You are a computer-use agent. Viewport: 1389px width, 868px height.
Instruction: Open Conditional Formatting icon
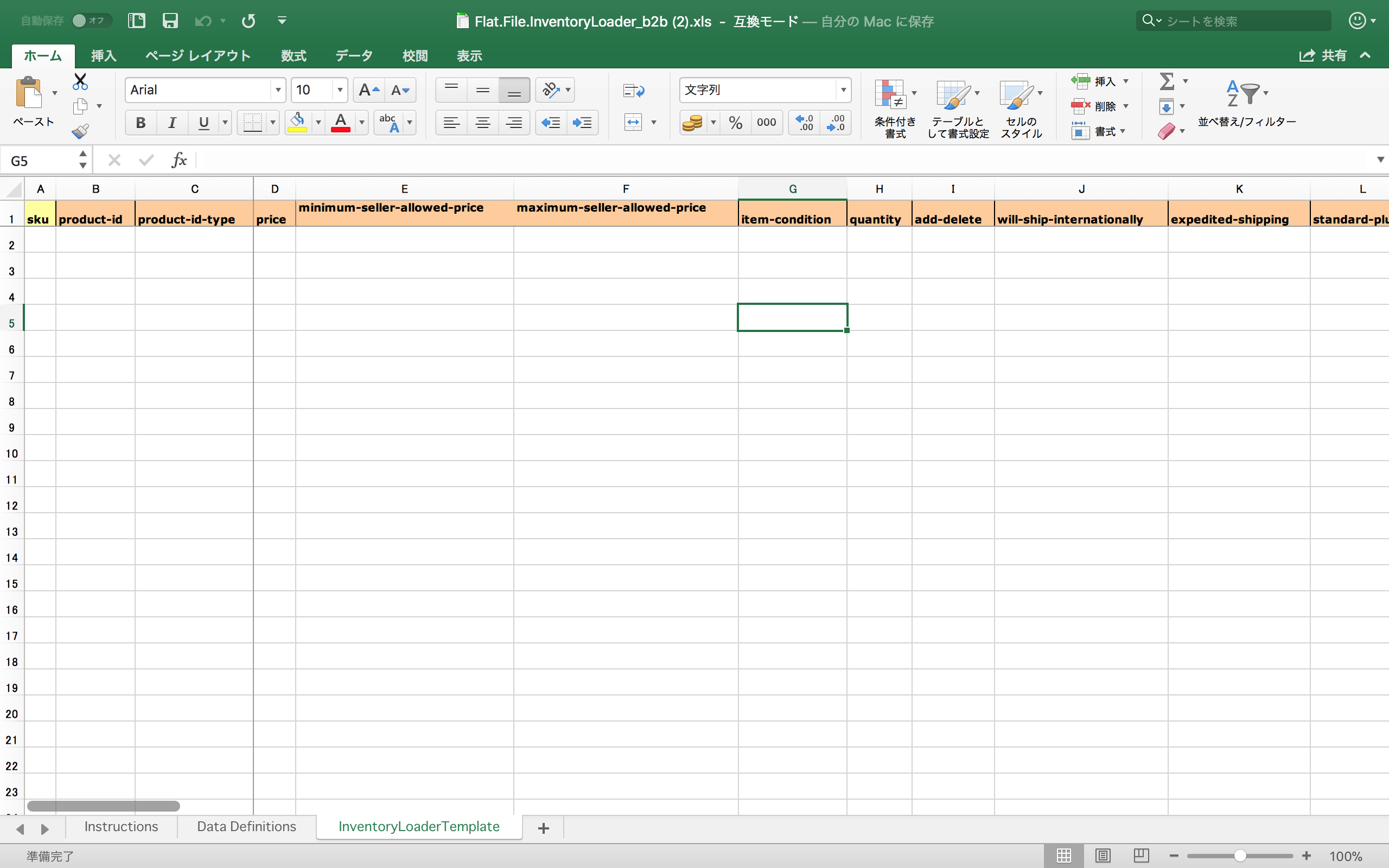pyautogui.click(x=890, y=94)
